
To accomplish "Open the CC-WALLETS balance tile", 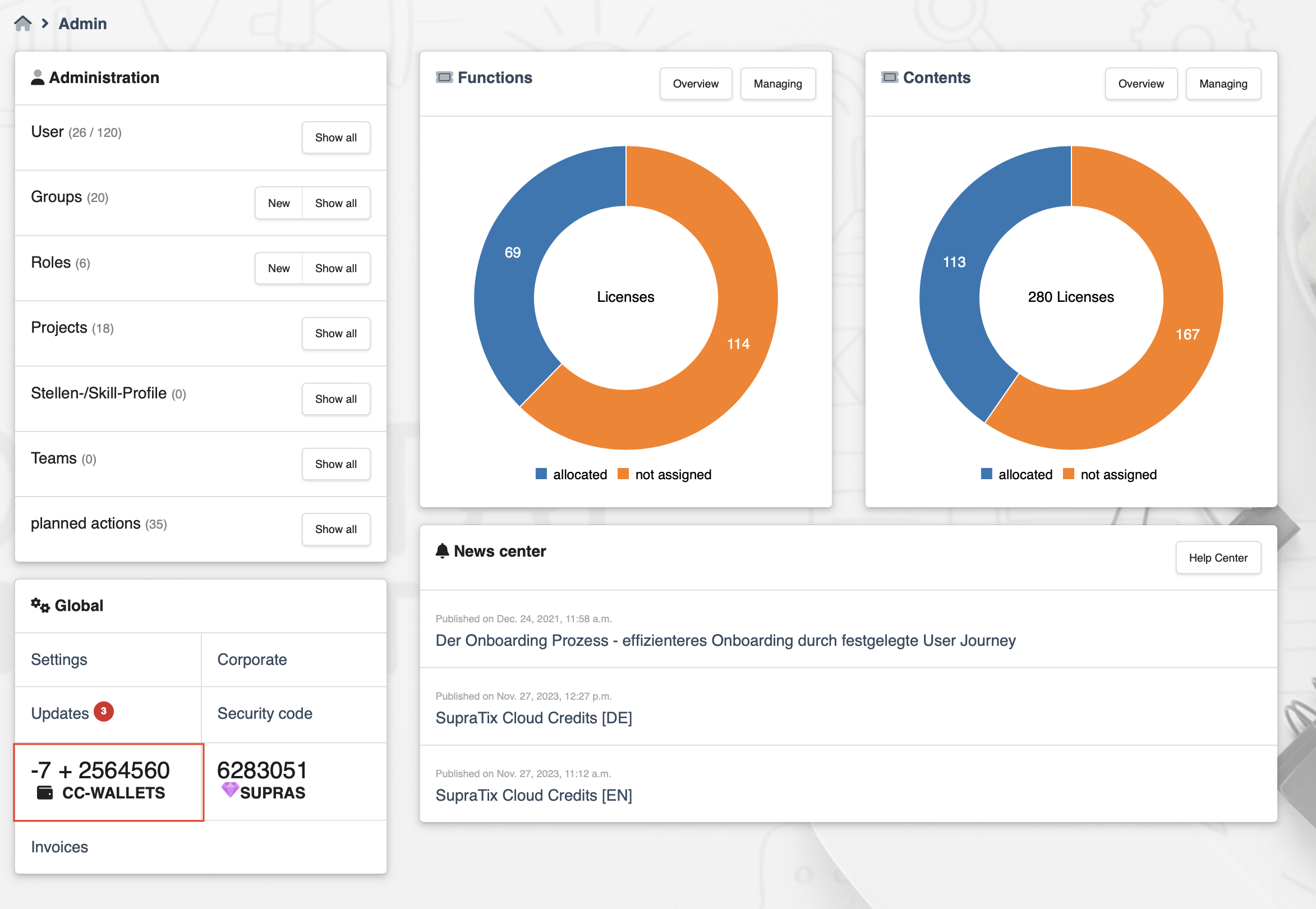I will [x=109, y=782].
